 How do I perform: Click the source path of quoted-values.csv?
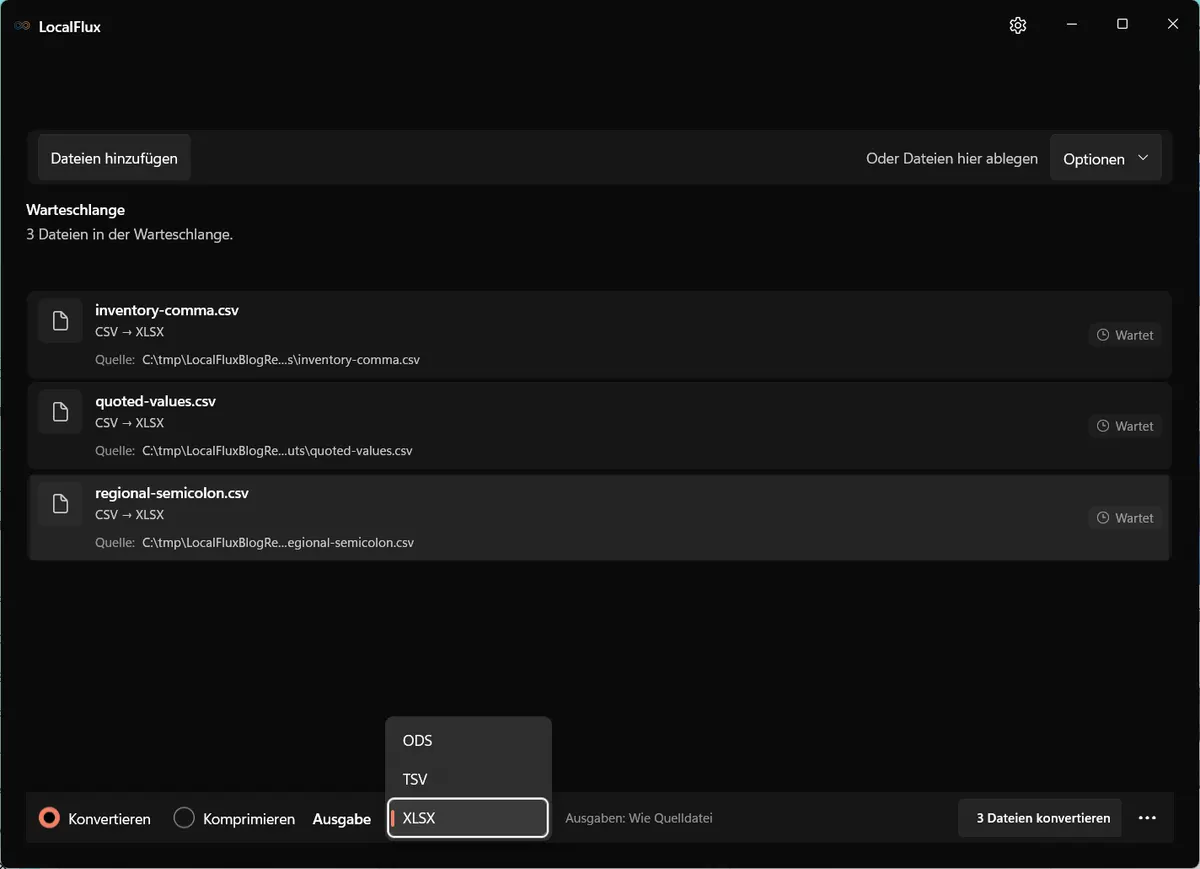tap(277, 451)
